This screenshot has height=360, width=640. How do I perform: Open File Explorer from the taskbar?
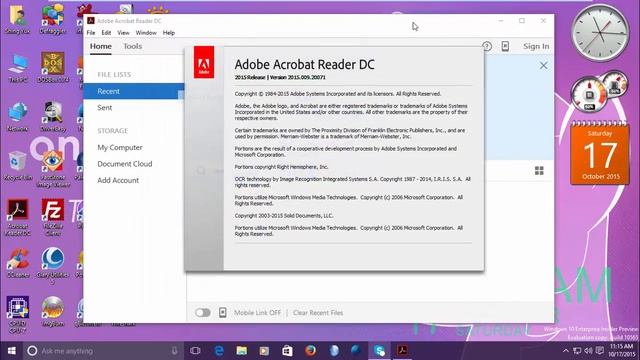pos(242,351)
